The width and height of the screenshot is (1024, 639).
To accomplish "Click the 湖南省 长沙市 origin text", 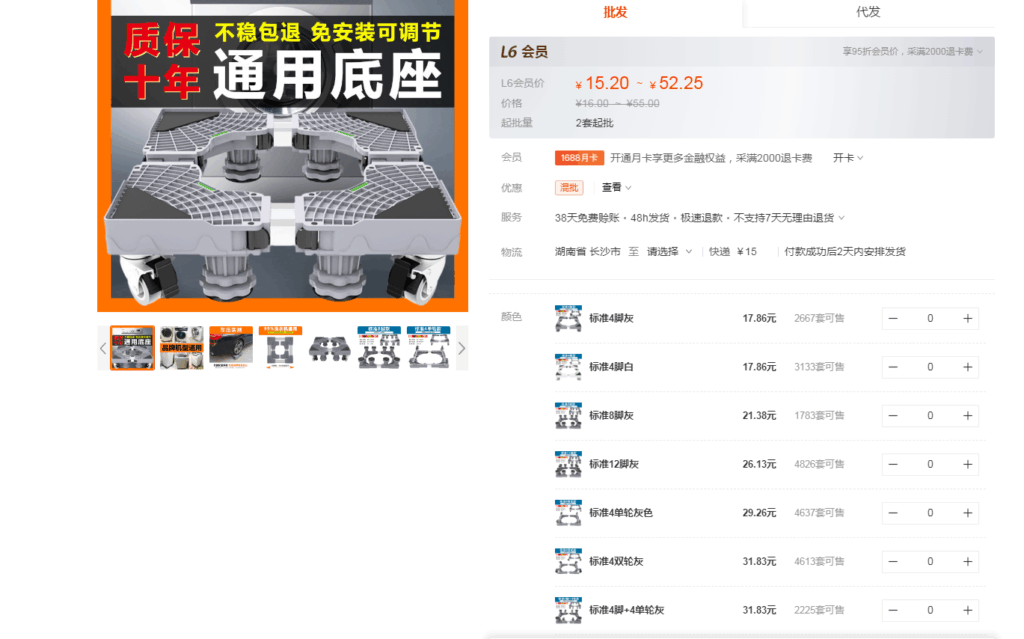I will 588,252.
